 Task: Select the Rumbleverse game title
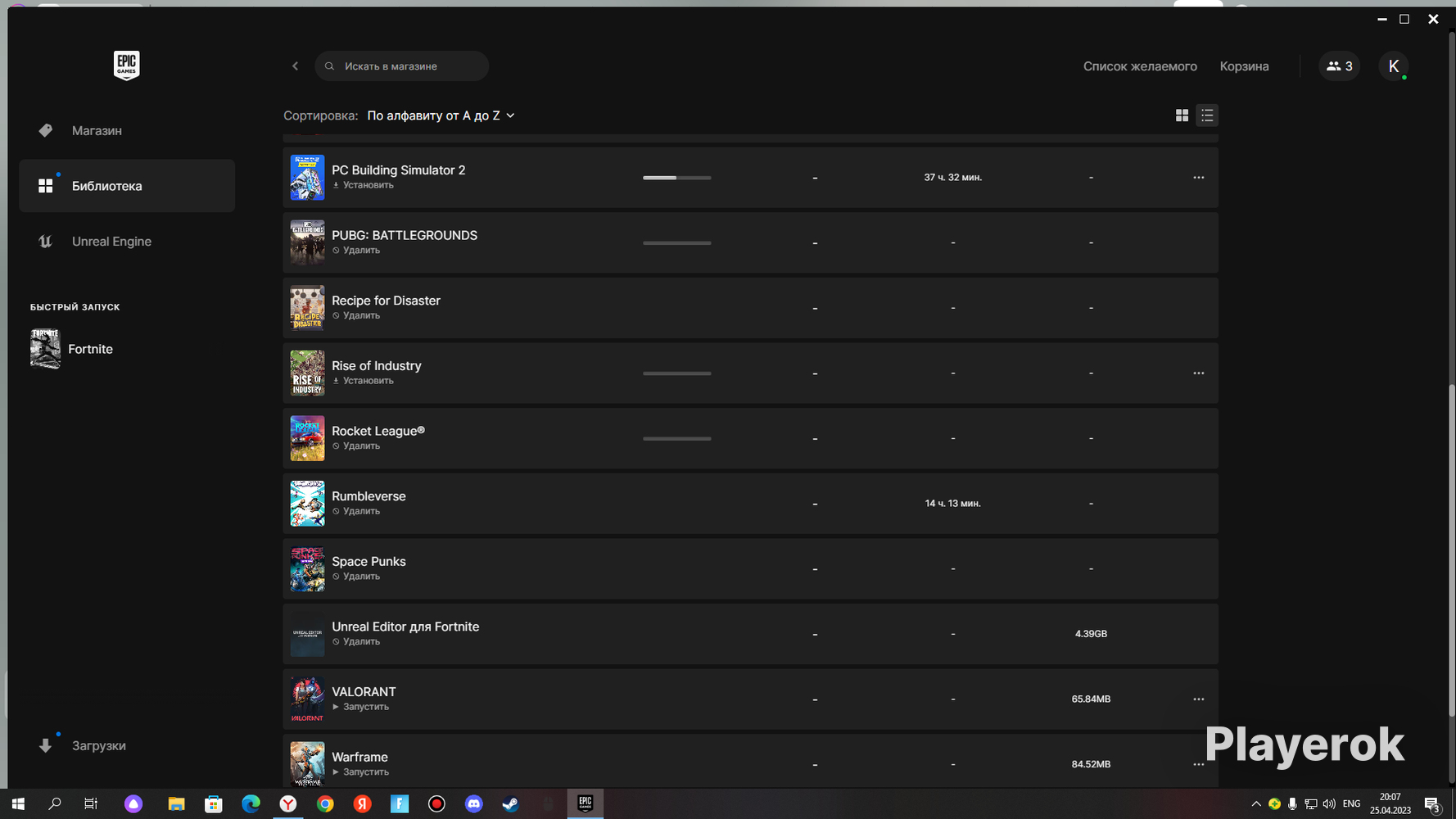coord(369,496)
